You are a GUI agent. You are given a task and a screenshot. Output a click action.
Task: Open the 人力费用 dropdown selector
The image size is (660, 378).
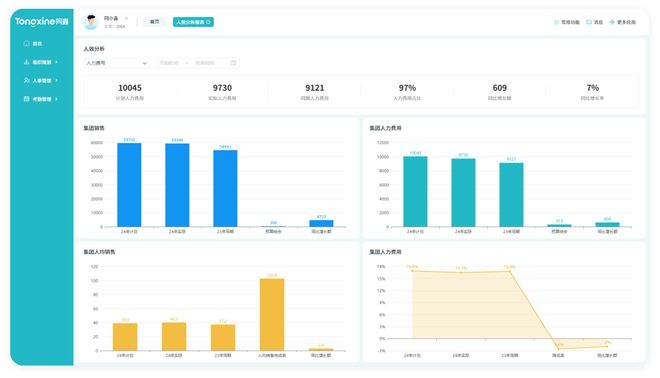[x=117, y=63]
